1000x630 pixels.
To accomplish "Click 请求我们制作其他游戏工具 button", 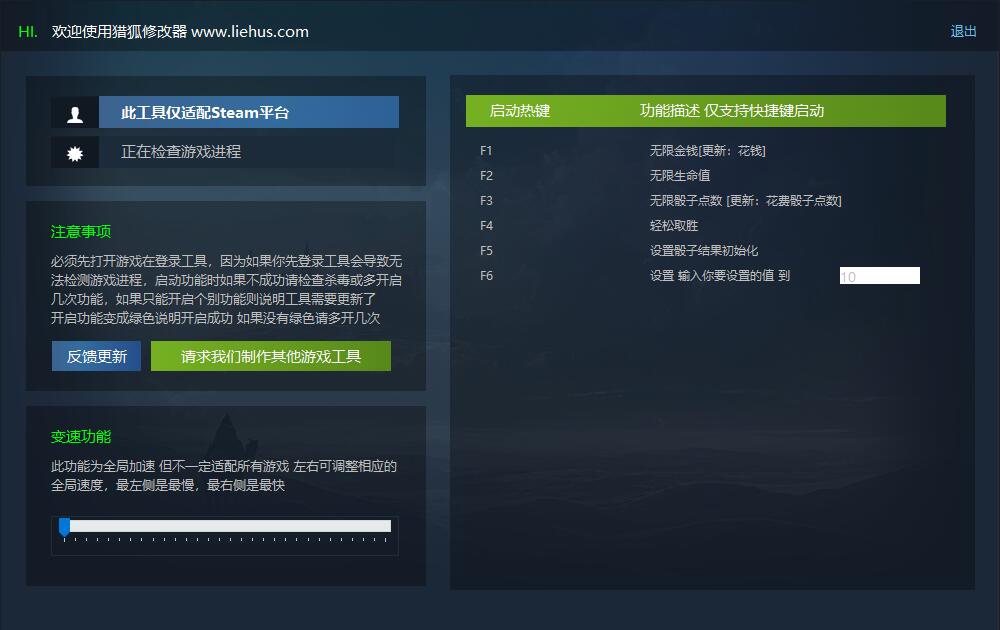I will 270,356.
